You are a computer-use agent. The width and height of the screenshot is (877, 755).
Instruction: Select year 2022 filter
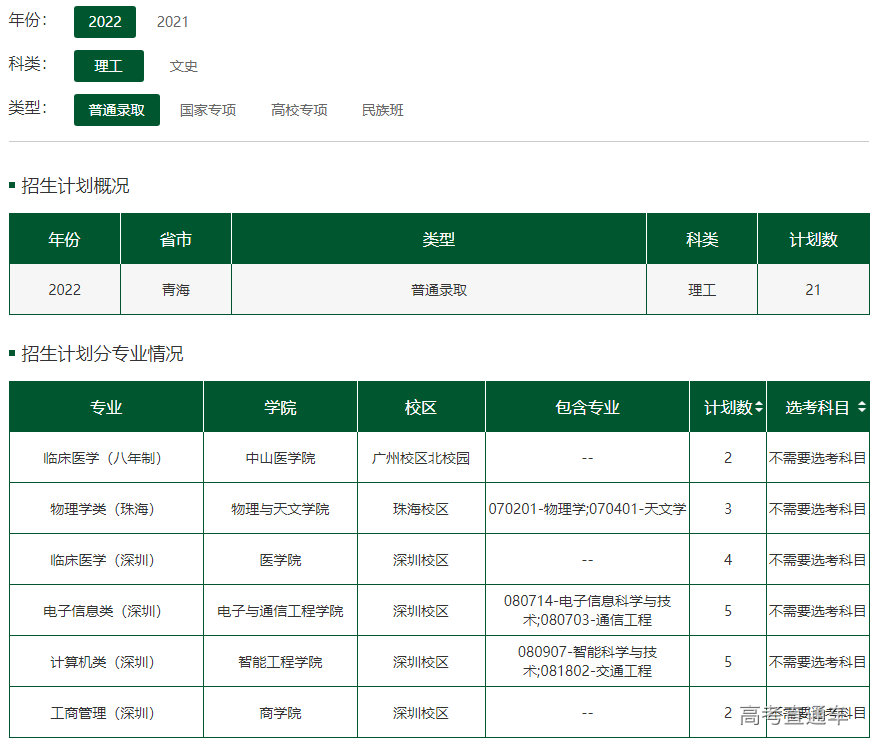[x=105, y=21]
